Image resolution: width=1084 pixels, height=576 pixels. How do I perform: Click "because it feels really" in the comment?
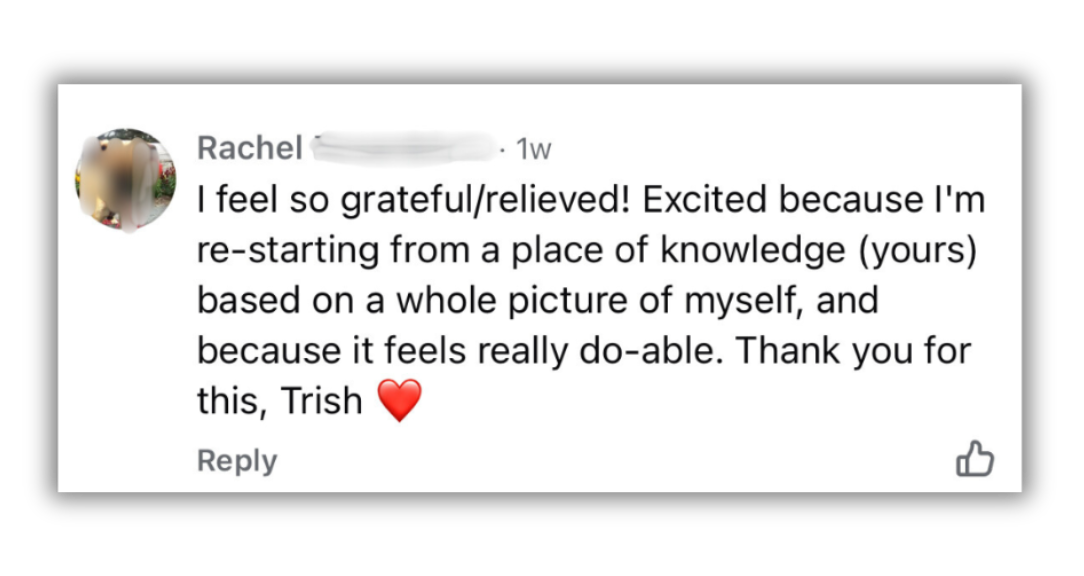pyautogui.click(x=383, y=351)
